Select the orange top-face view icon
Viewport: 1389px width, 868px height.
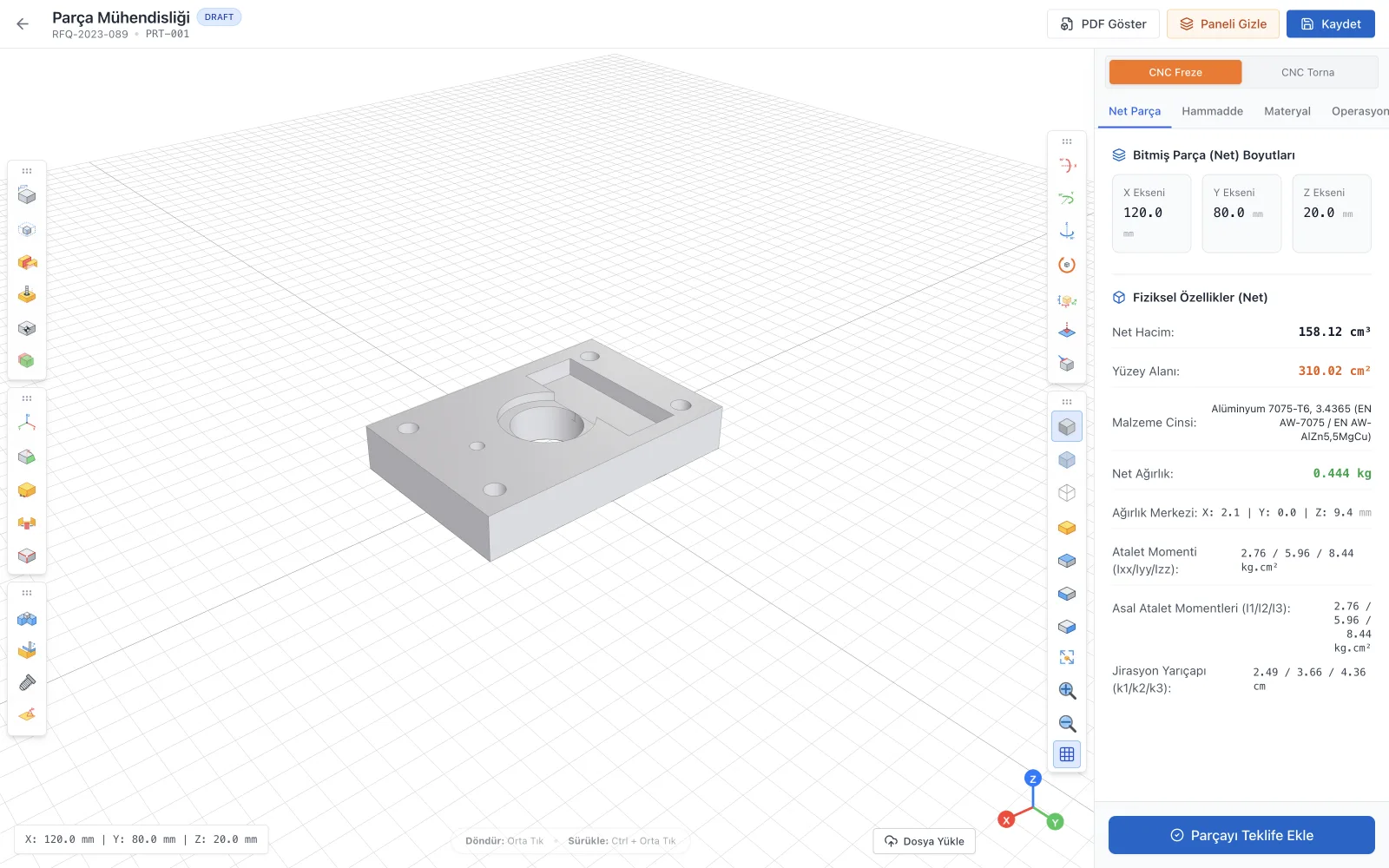(1067, 528)
